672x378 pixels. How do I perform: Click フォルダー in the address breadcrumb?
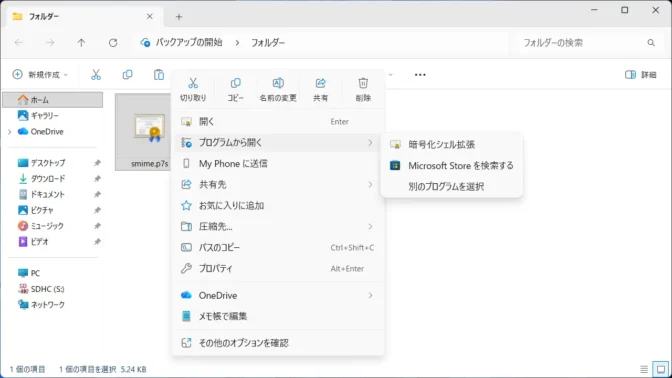pos(268,43)
